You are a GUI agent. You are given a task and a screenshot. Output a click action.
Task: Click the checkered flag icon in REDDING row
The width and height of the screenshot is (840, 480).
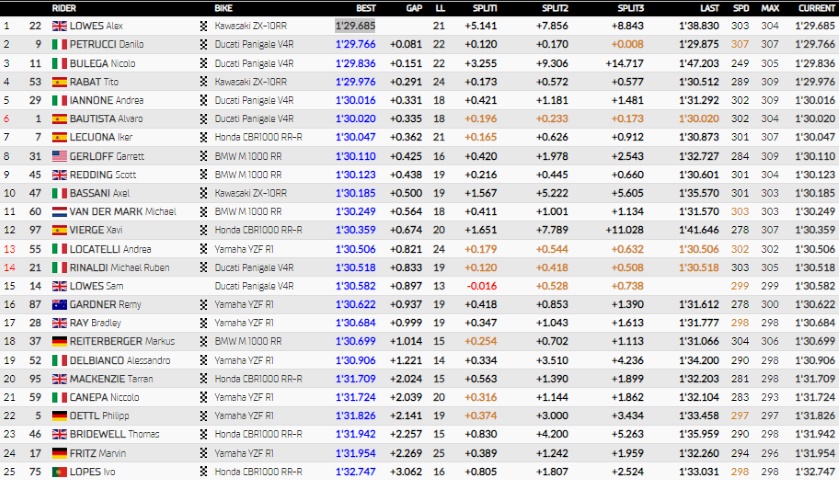click(204, 175)
